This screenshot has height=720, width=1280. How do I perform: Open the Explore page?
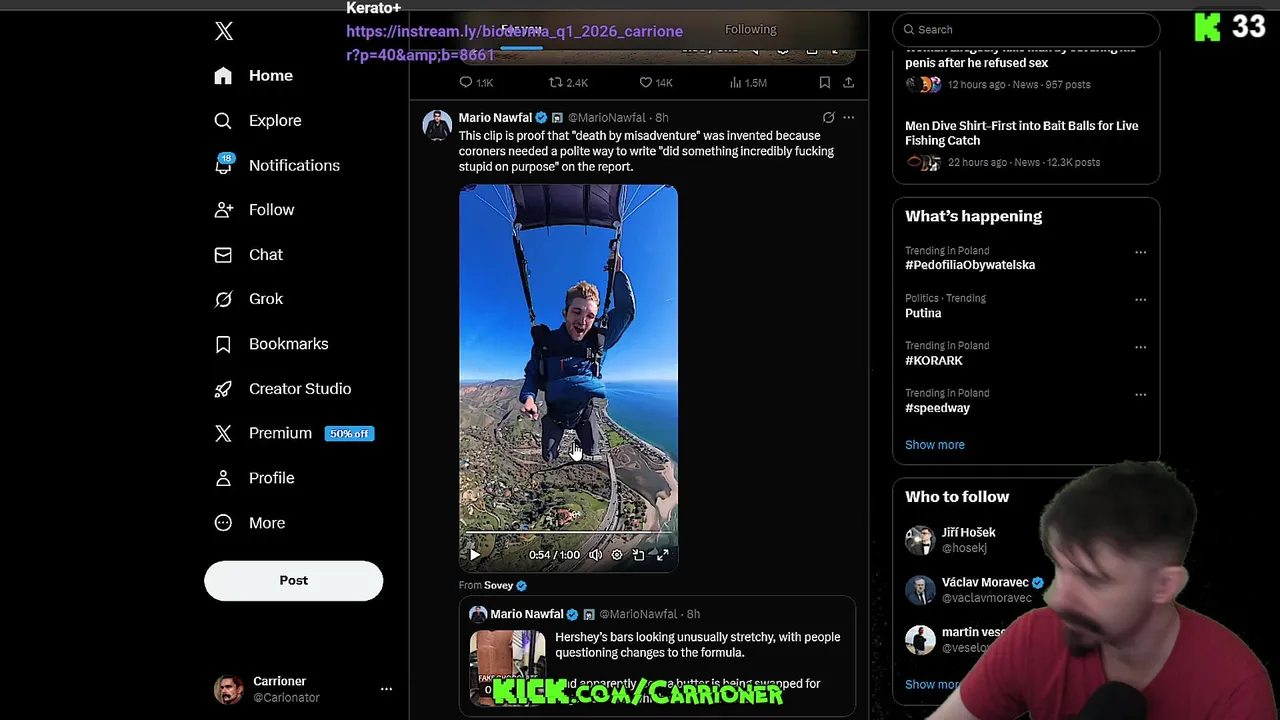point(258,121)
